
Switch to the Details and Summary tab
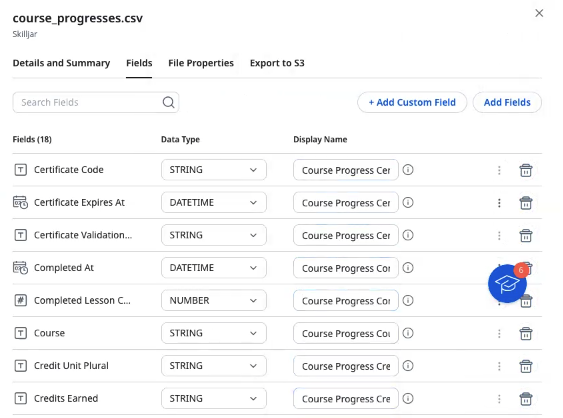[x=61, y=63]
